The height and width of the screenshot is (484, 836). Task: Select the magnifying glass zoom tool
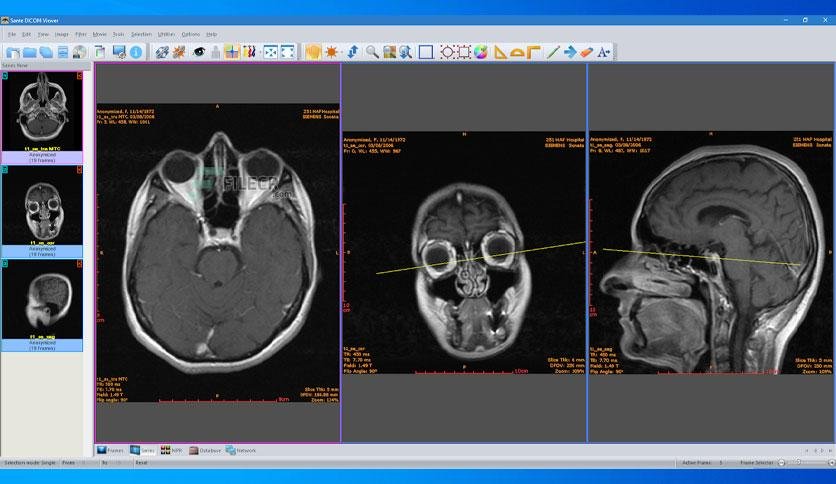point(372,52)
